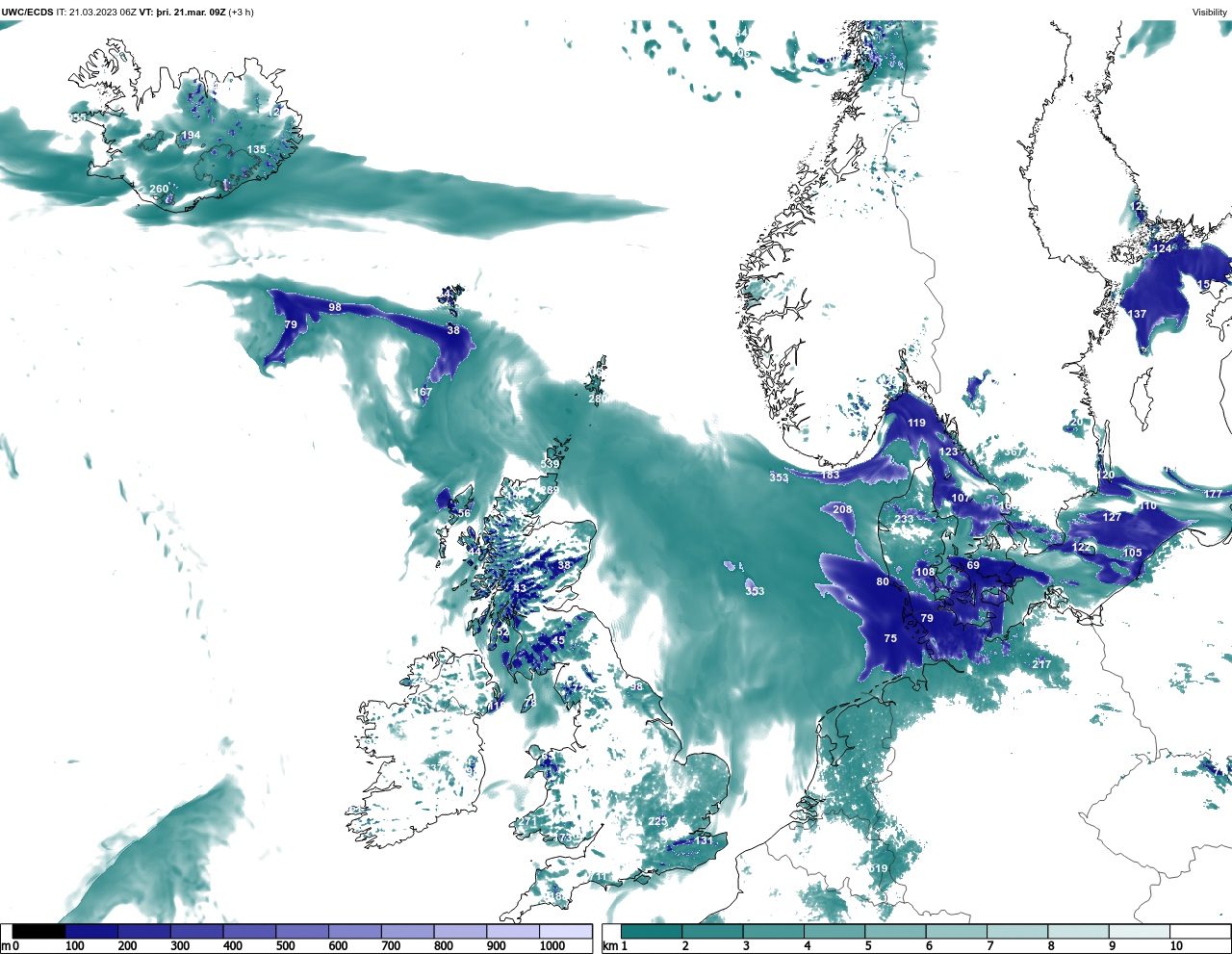Click the 'm' unit label on legend
1232x954 pixels.
(6, 946)
